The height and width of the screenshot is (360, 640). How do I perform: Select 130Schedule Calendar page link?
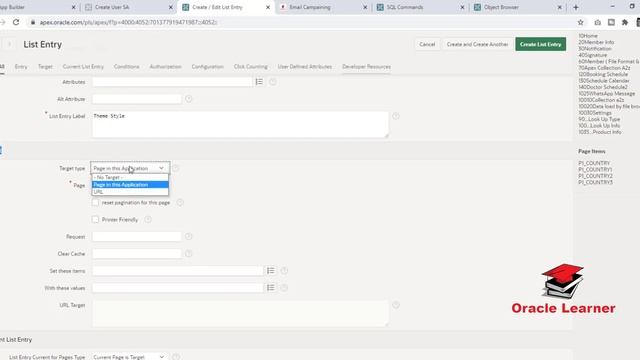(x=604, y=81)
